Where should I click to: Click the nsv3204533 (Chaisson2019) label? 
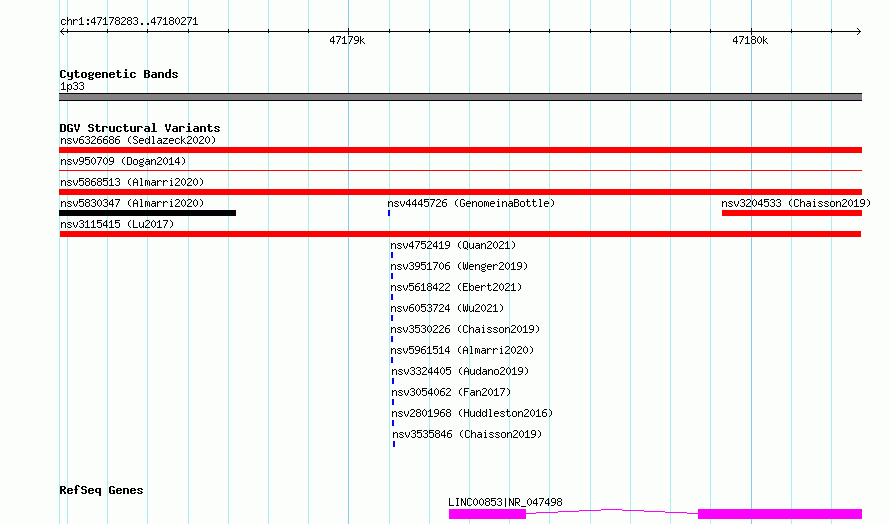coord(796,203)
